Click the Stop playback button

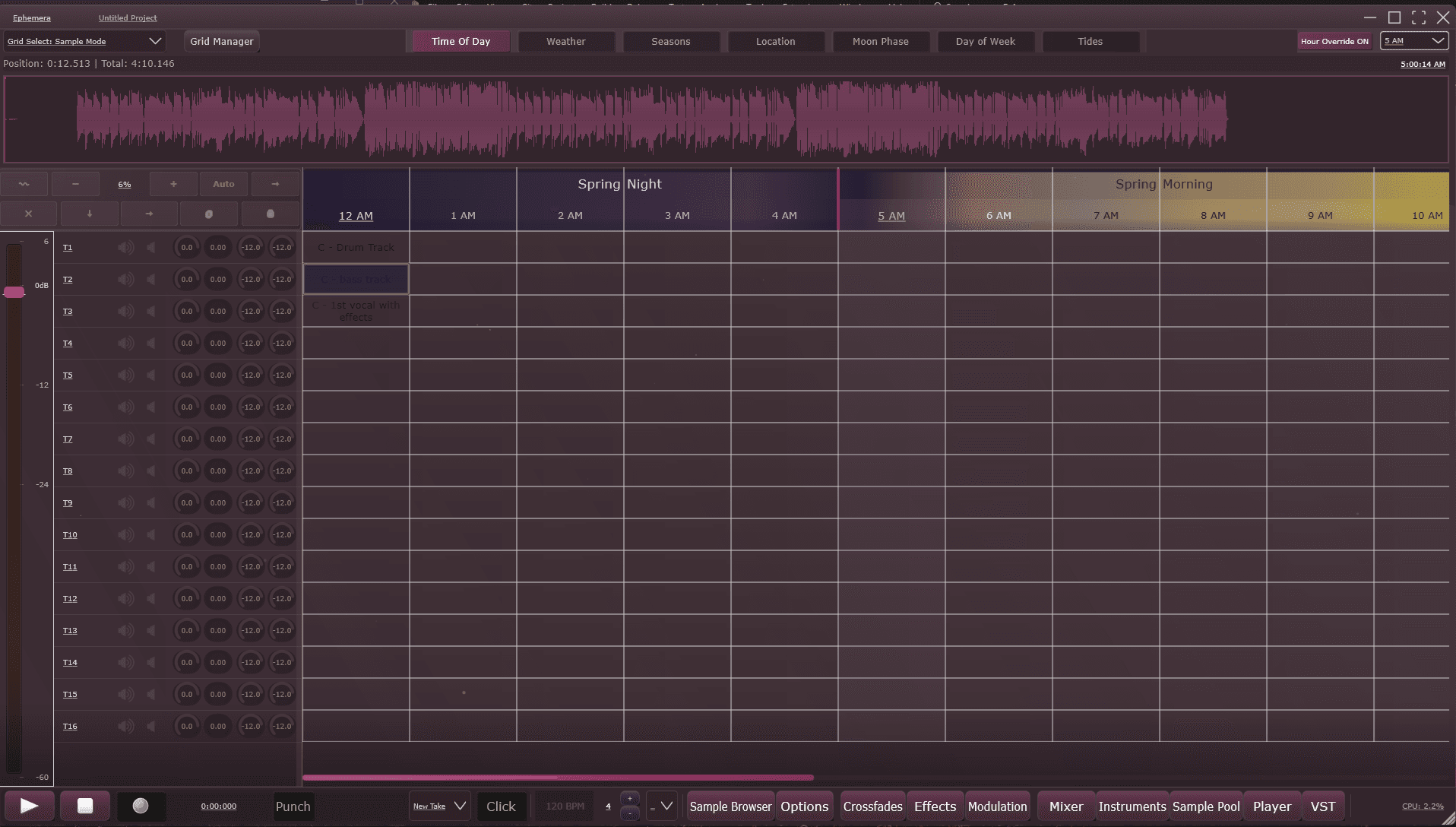(85, 806)
